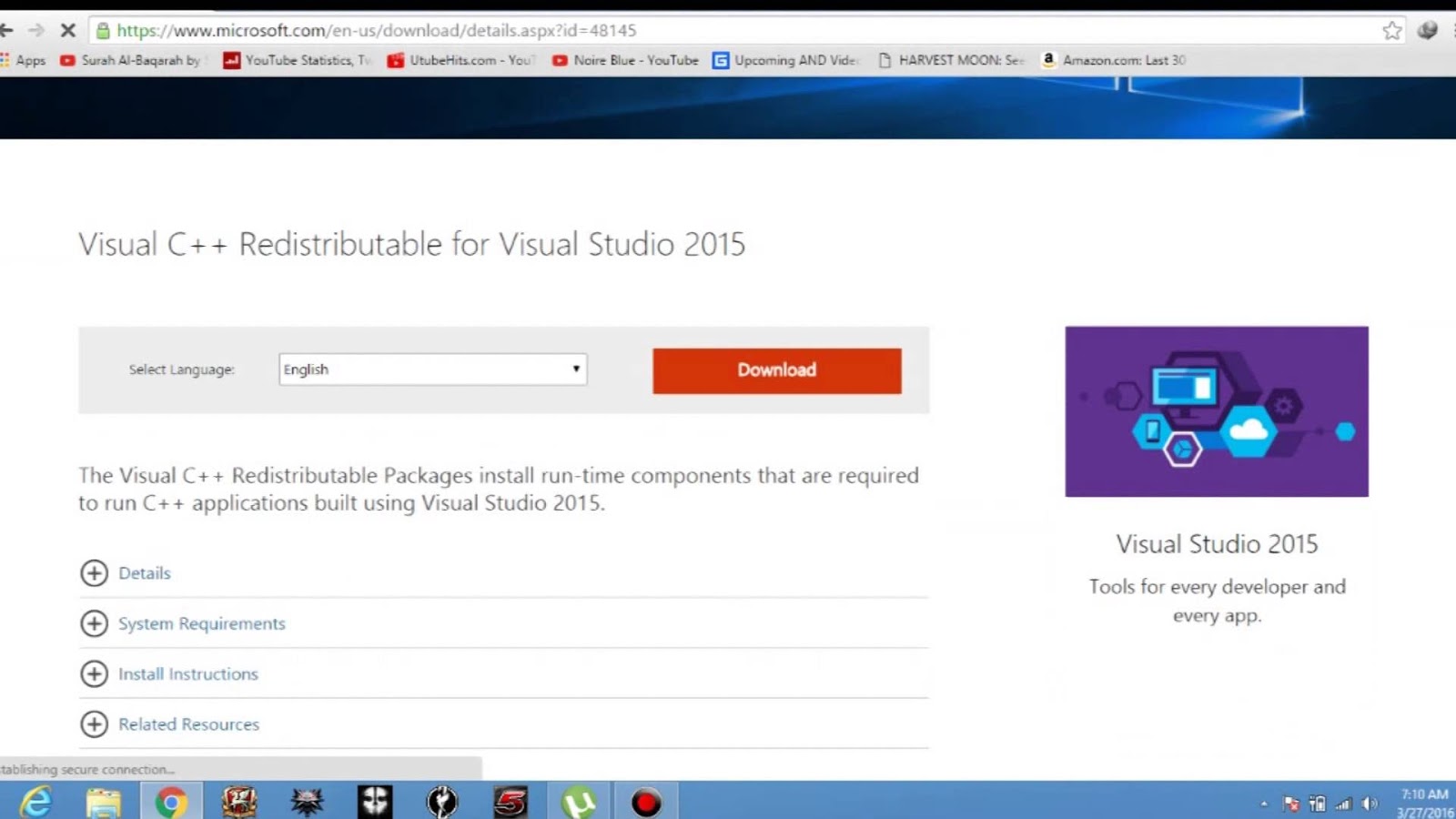Open the Upcoming AND Video bookmark
This screenshot has height=819, width=1456.
point(786,60)
